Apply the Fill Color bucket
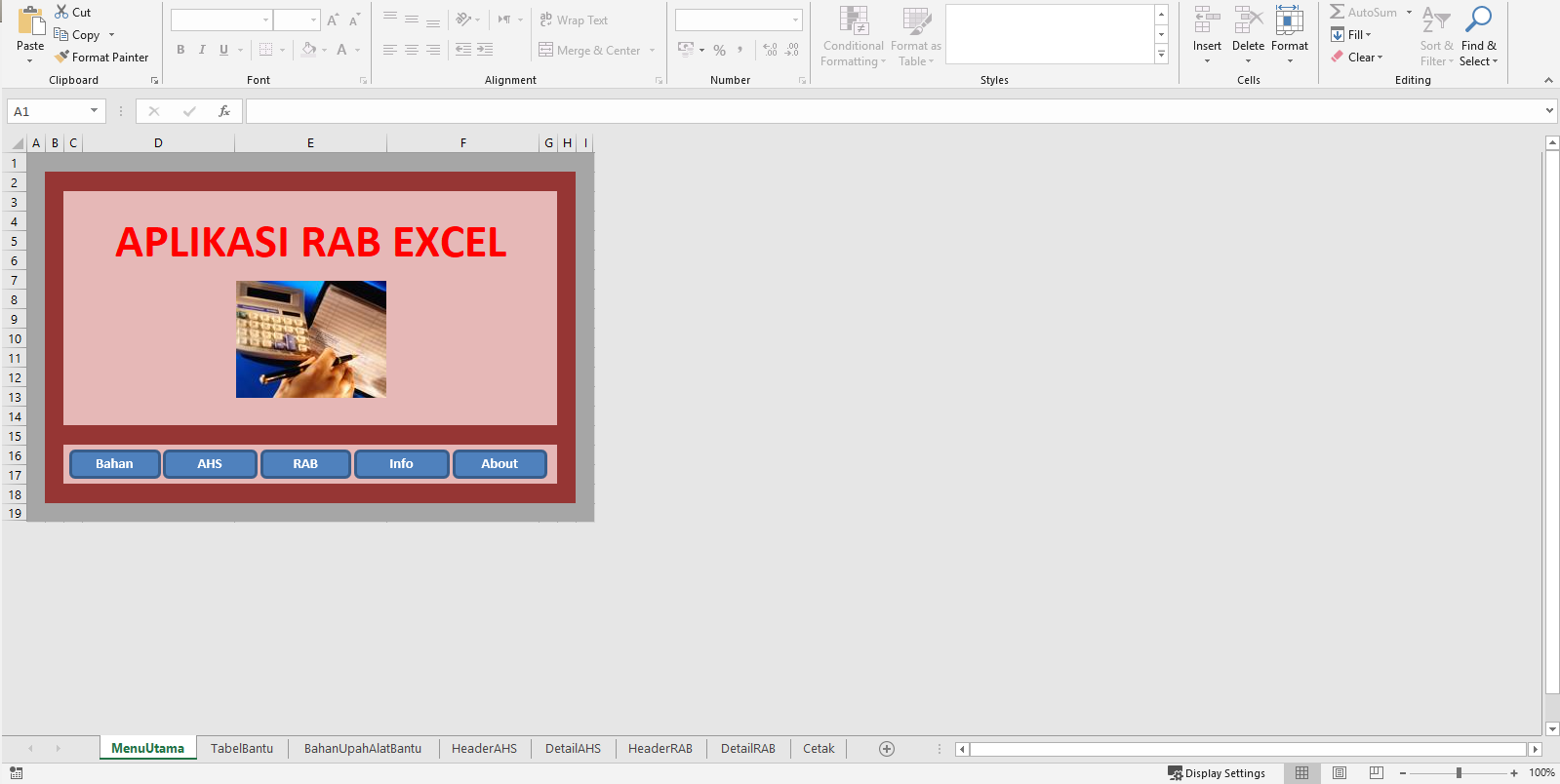The height and width of the screenshot is (784, 1560). [308, 50]
